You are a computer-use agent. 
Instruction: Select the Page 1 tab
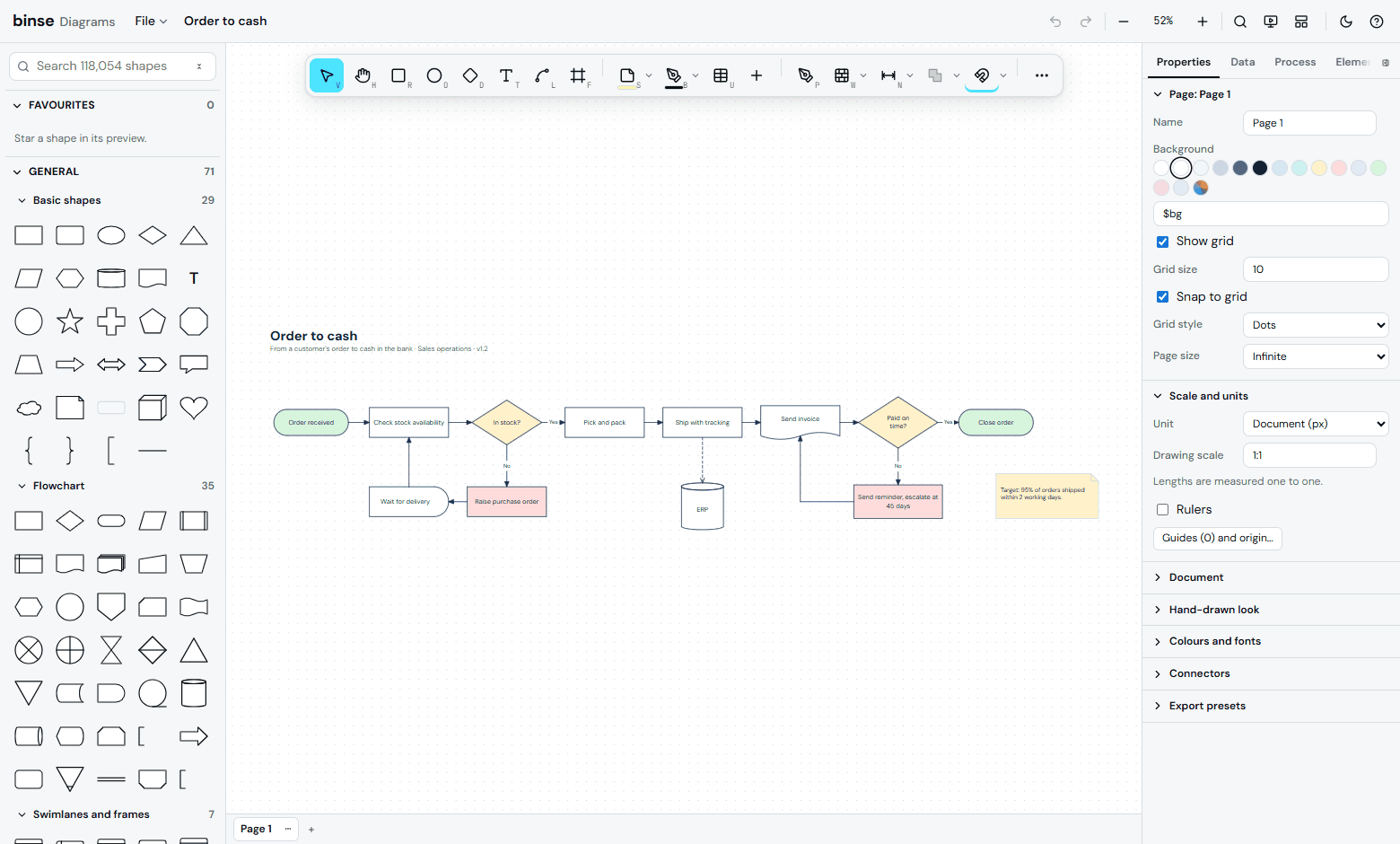pyautogui.click(x=256, y=829)
